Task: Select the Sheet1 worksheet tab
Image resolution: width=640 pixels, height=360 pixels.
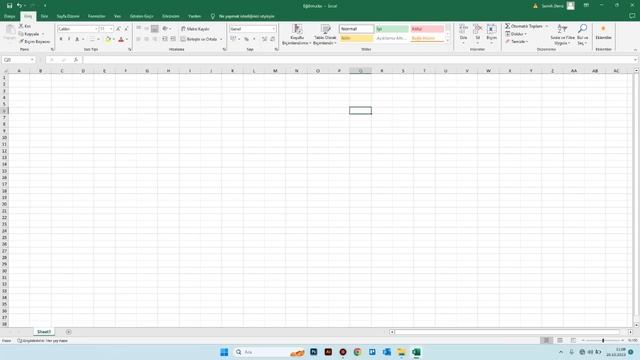Action: [44, 332]
